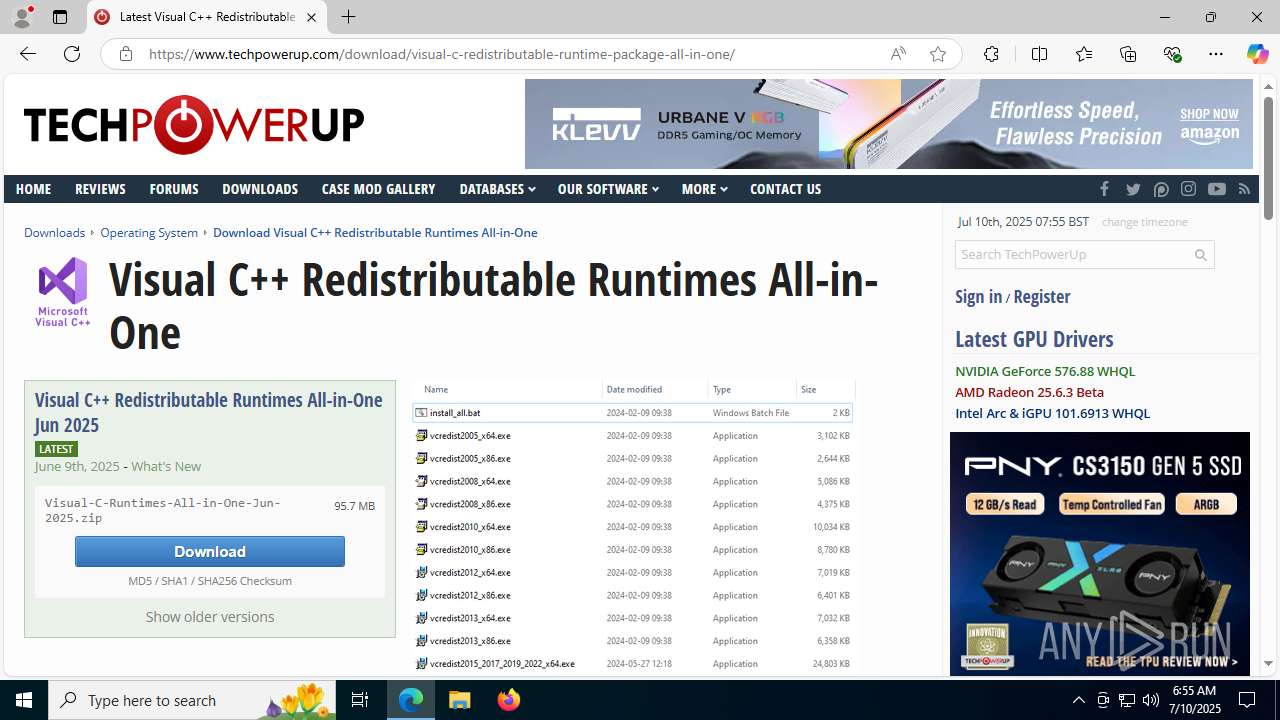Image resolution: width=1280 pixels, height=720 pixels.
Task: Expand the DATABASES menu
Action: (x=497, y=189)
